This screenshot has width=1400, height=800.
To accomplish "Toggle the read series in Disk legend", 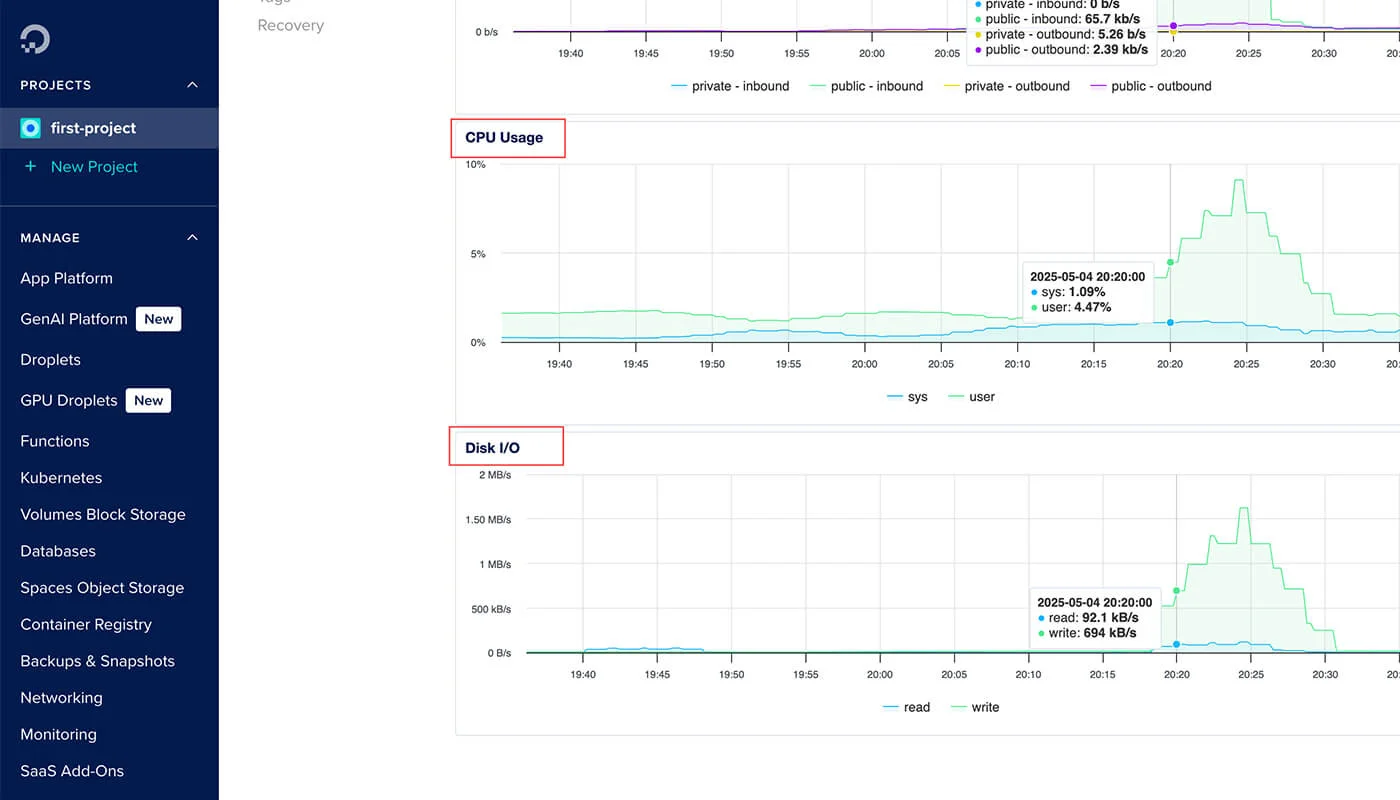I will [x=906, y=707].
